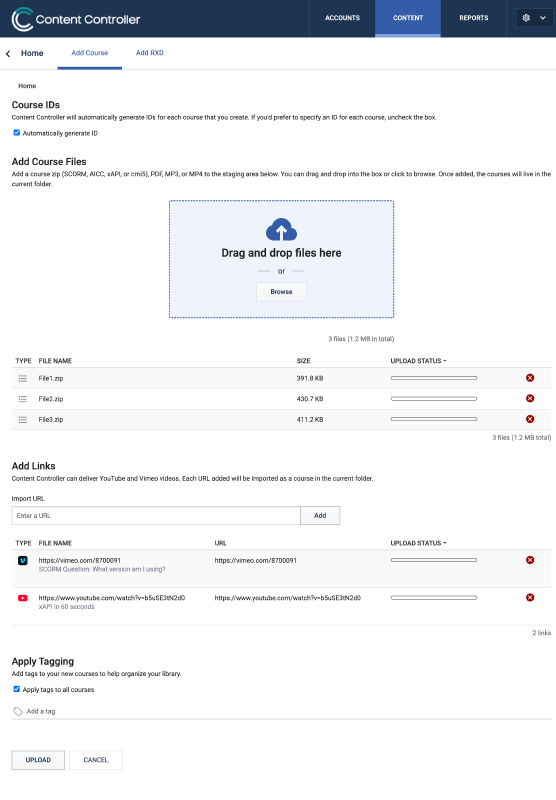
Task: Click the 430.7 KB size cell
Action: (x=310, y=399)
